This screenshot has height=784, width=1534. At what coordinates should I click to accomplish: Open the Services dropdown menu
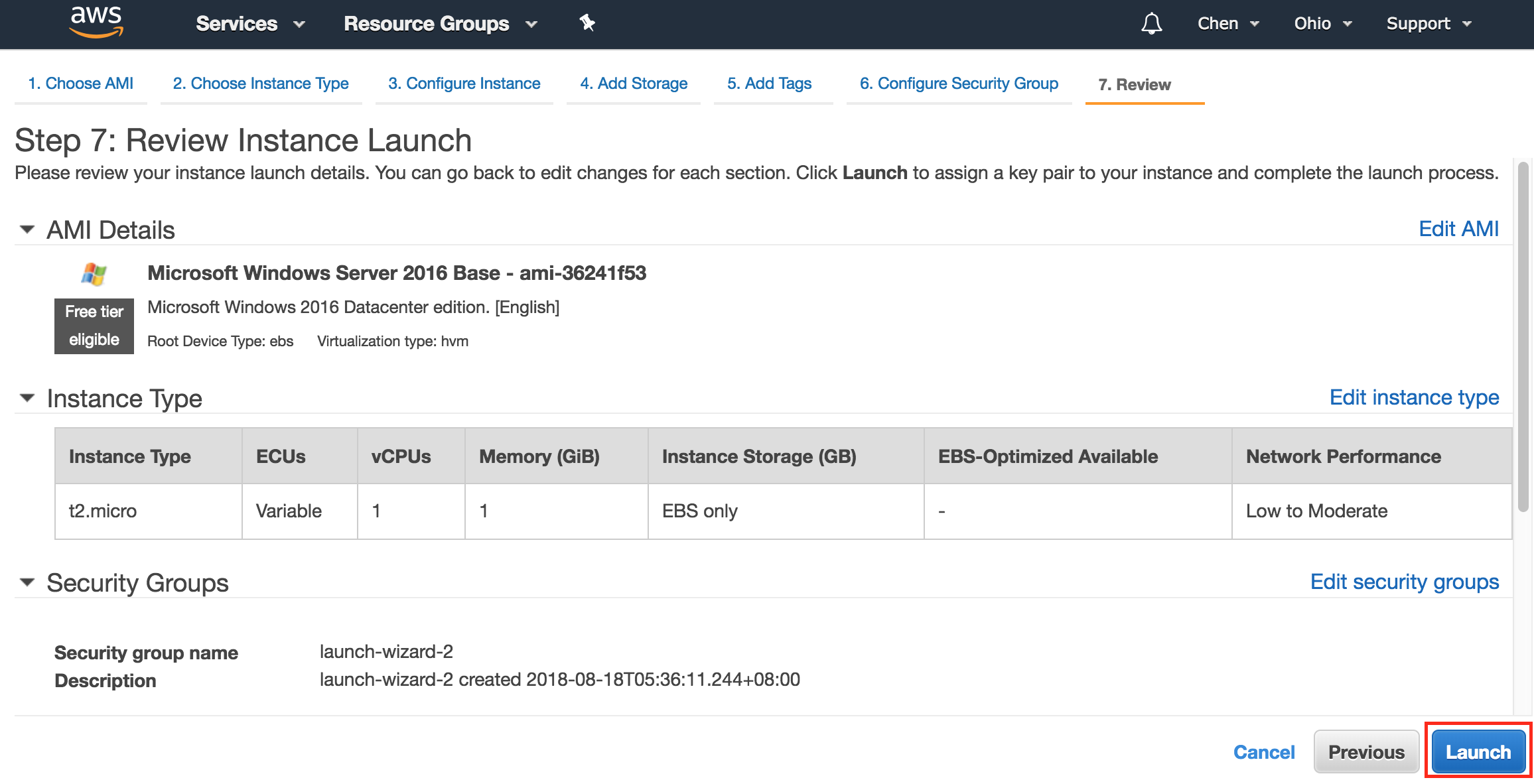250,24
